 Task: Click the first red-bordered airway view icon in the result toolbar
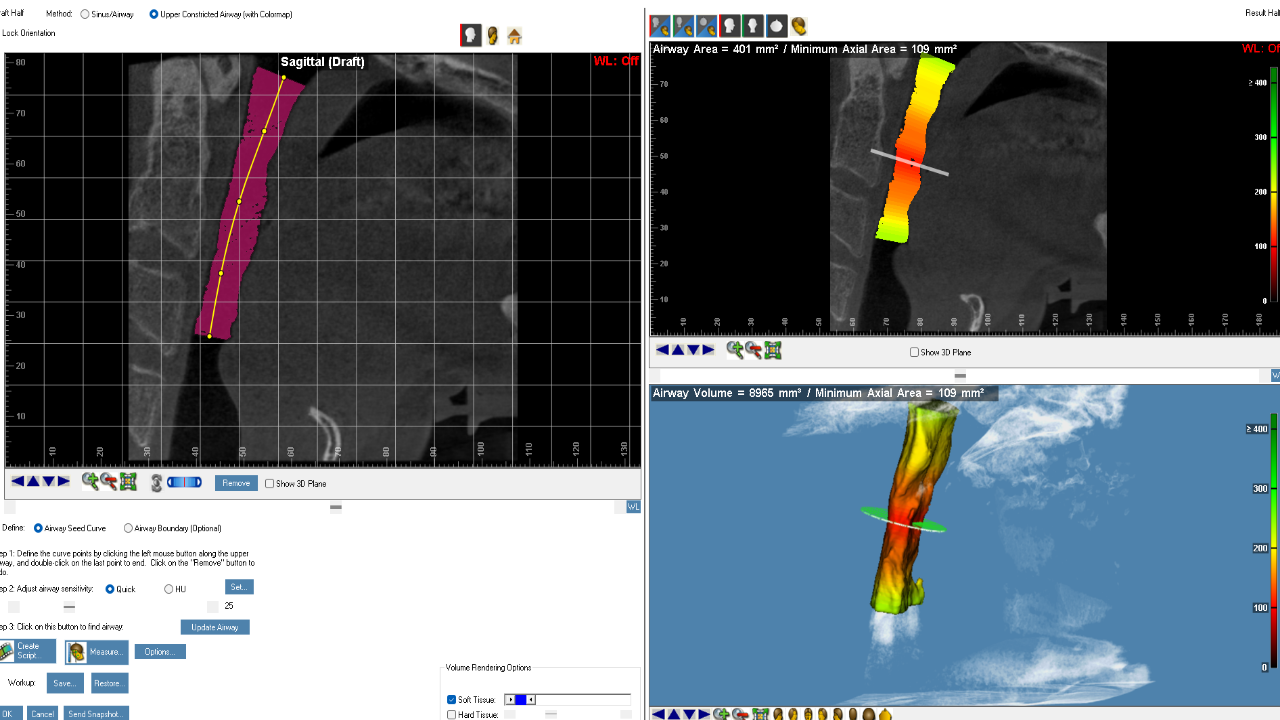click(x=660, y=26)
